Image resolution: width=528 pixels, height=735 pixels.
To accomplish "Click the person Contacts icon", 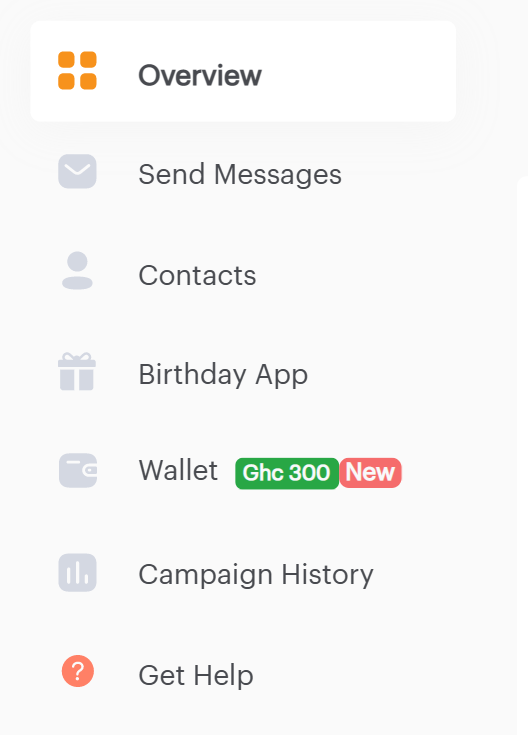I will 77,270.
